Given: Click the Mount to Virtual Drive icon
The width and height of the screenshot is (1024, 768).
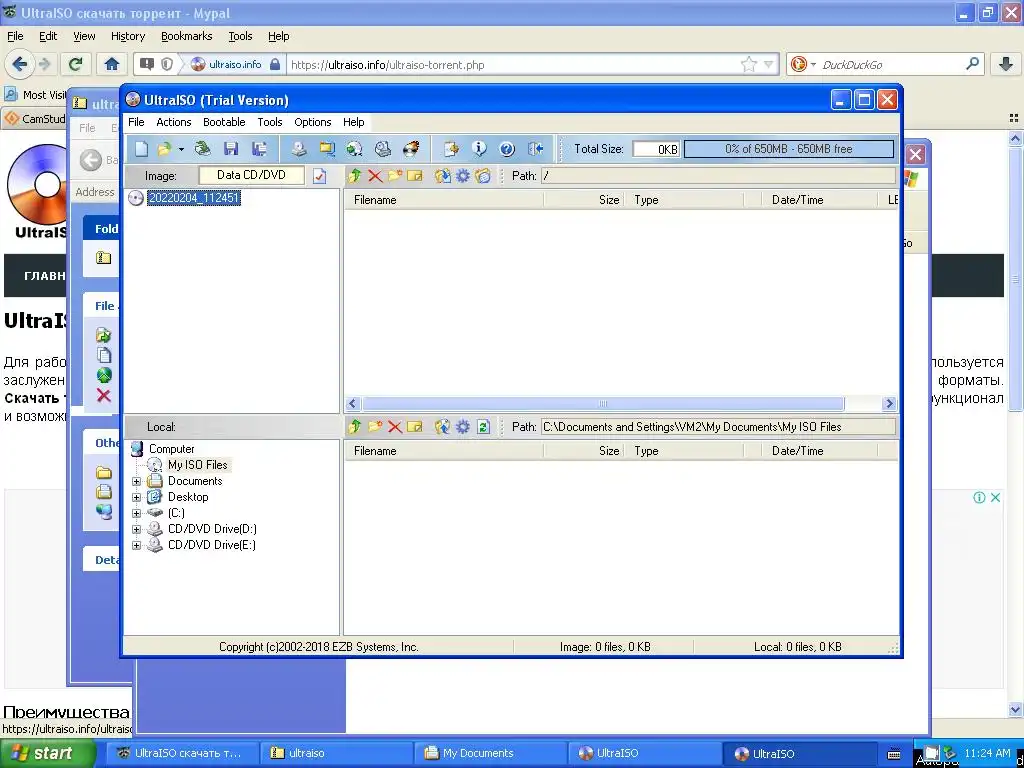Looking at the screenshot, I should tap(383, 149).
